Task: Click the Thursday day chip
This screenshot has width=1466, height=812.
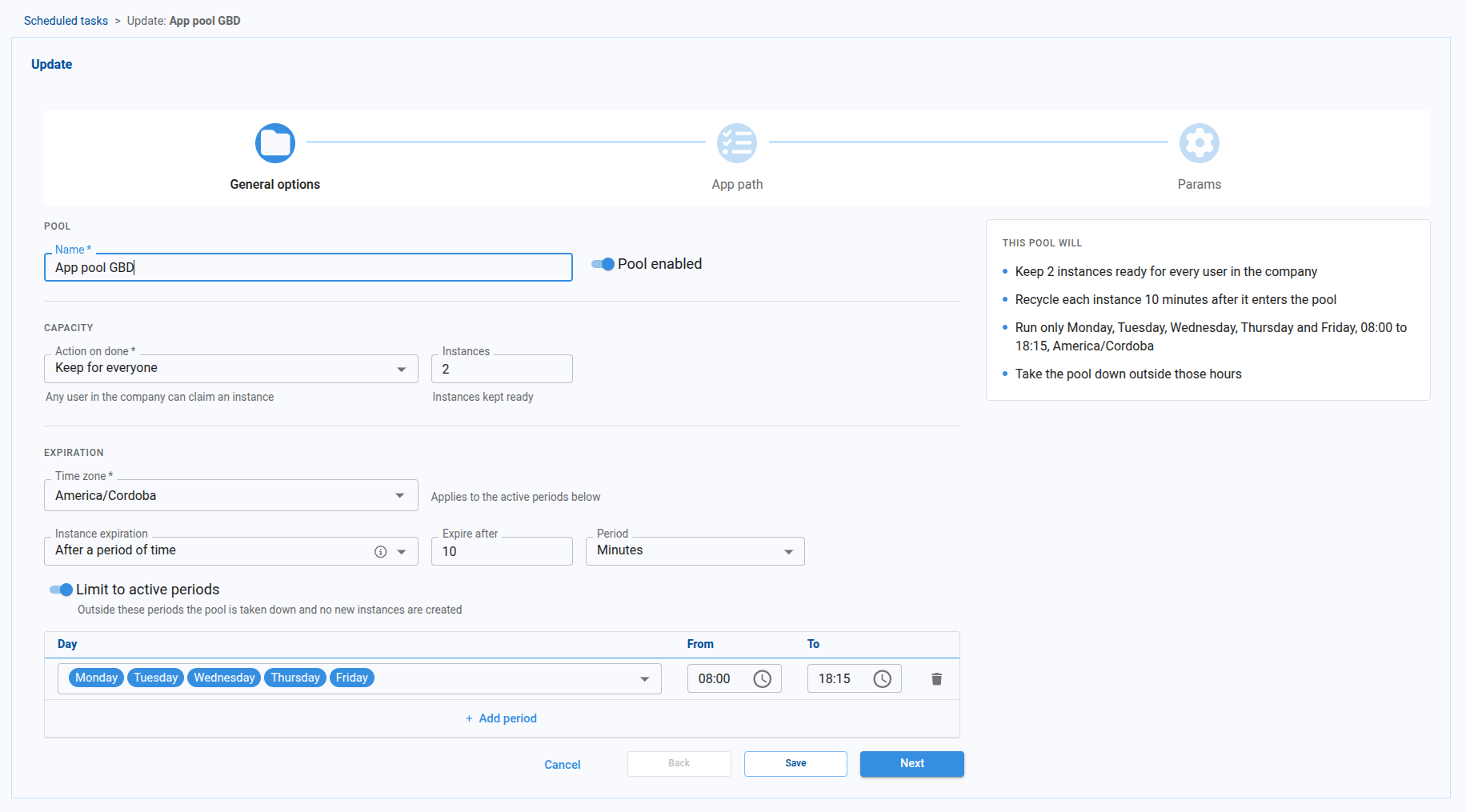Action: (x=295, y=678)
